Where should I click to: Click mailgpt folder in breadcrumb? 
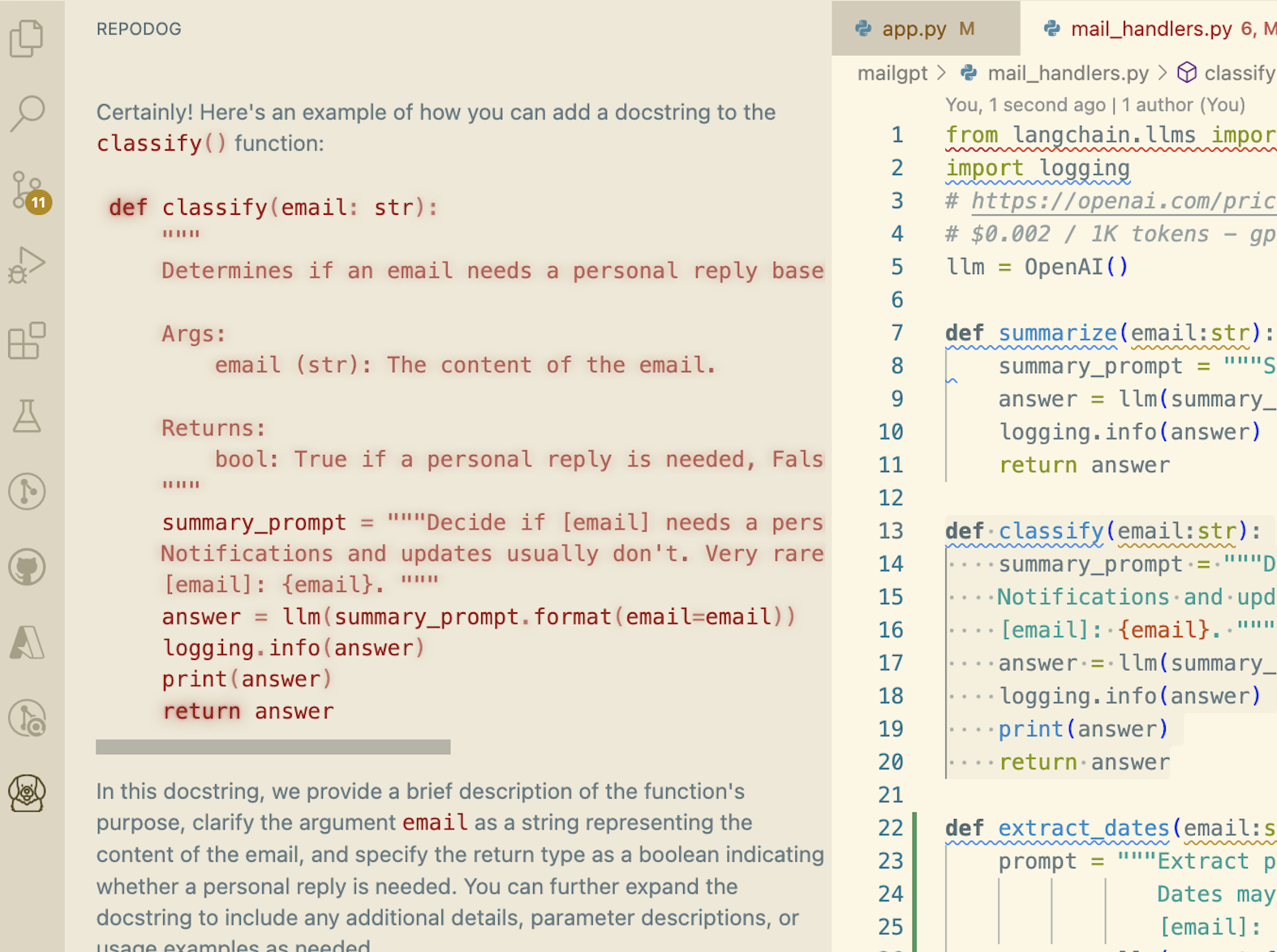[x=892, y=73]
